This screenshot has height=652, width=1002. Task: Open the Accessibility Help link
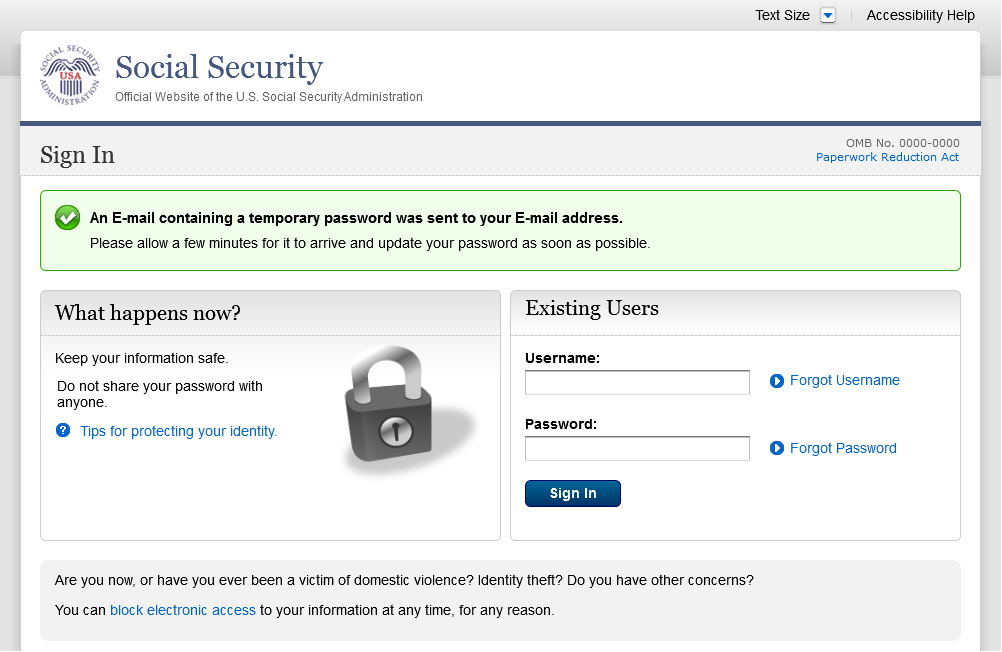click(x=920, y=15)
